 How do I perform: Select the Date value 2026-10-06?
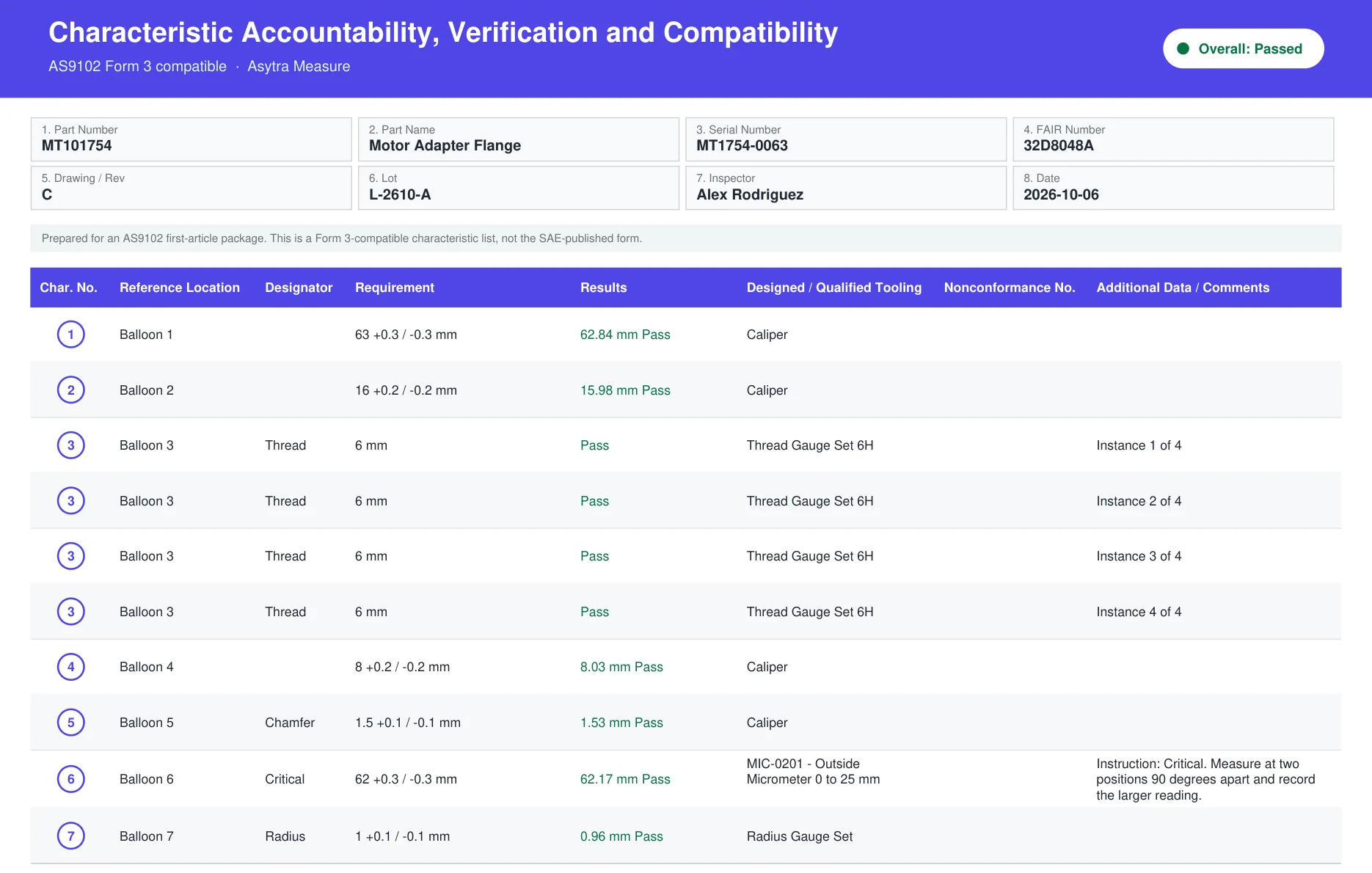(1061, 194)
